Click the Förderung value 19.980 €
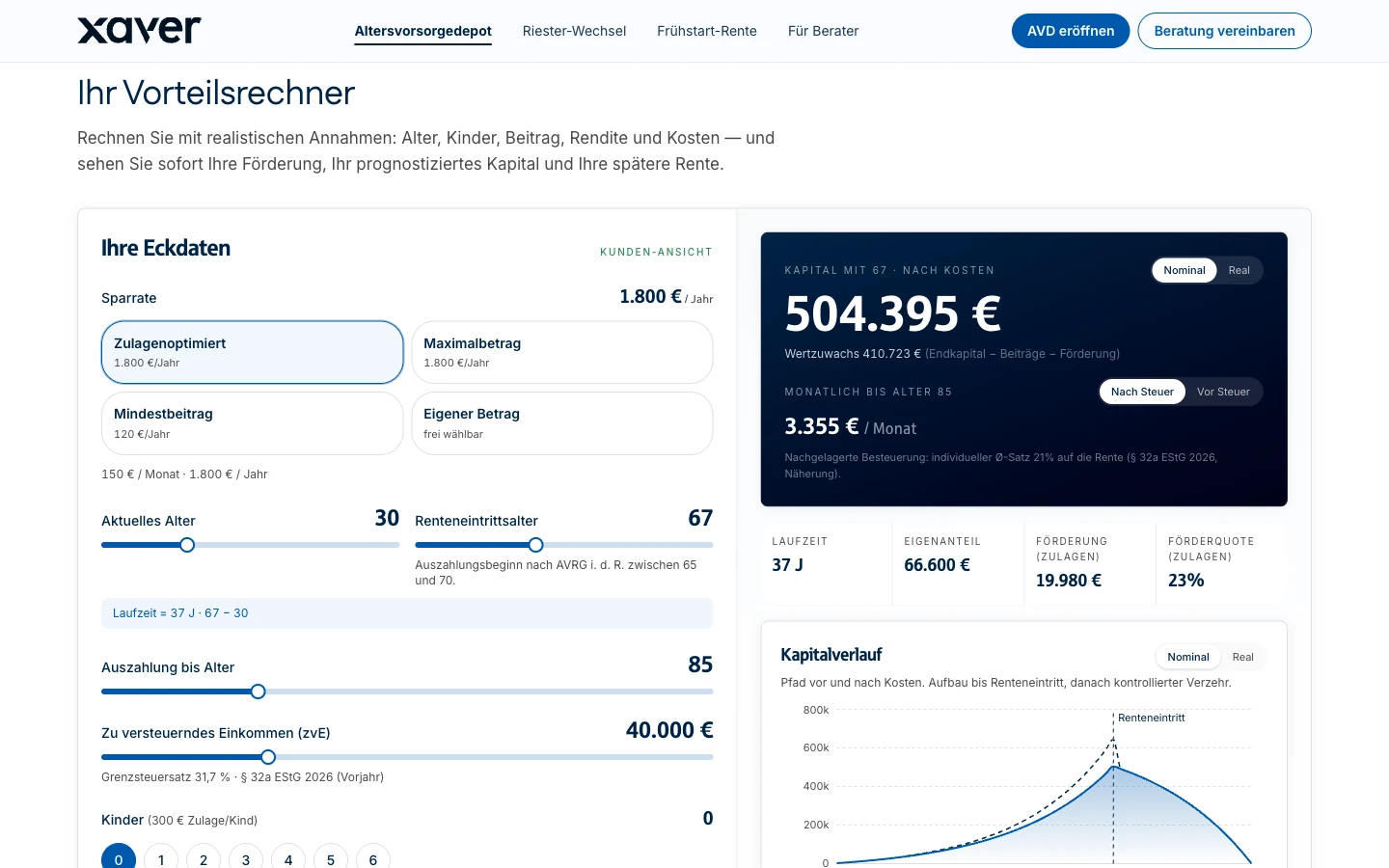The height and width of the screenshot is (868, 1389). coord(1069,581)
